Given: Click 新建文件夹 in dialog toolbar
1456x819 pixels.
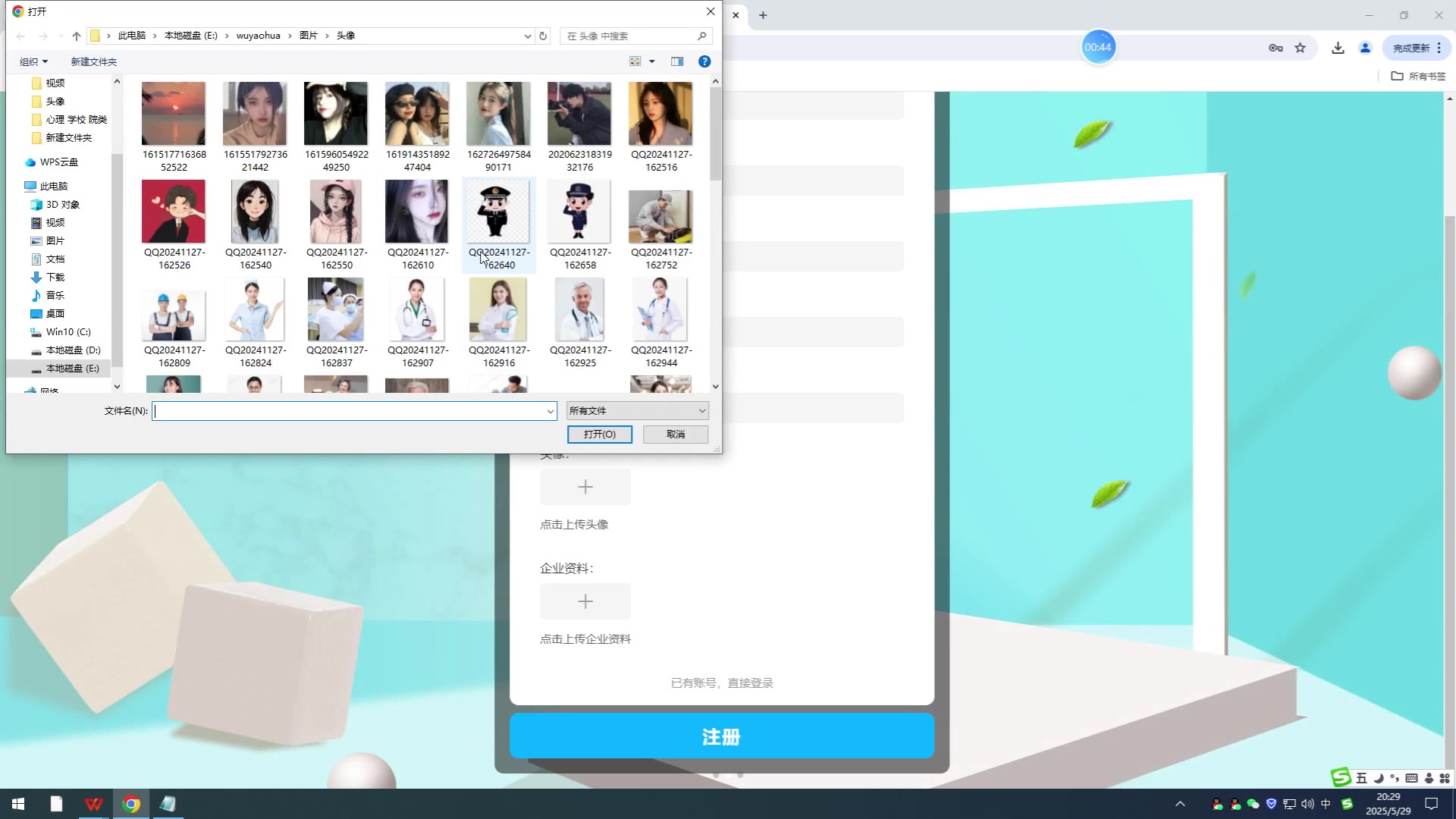Looking at the screenshot, I should pyautogui.click(x=93, y=61).
